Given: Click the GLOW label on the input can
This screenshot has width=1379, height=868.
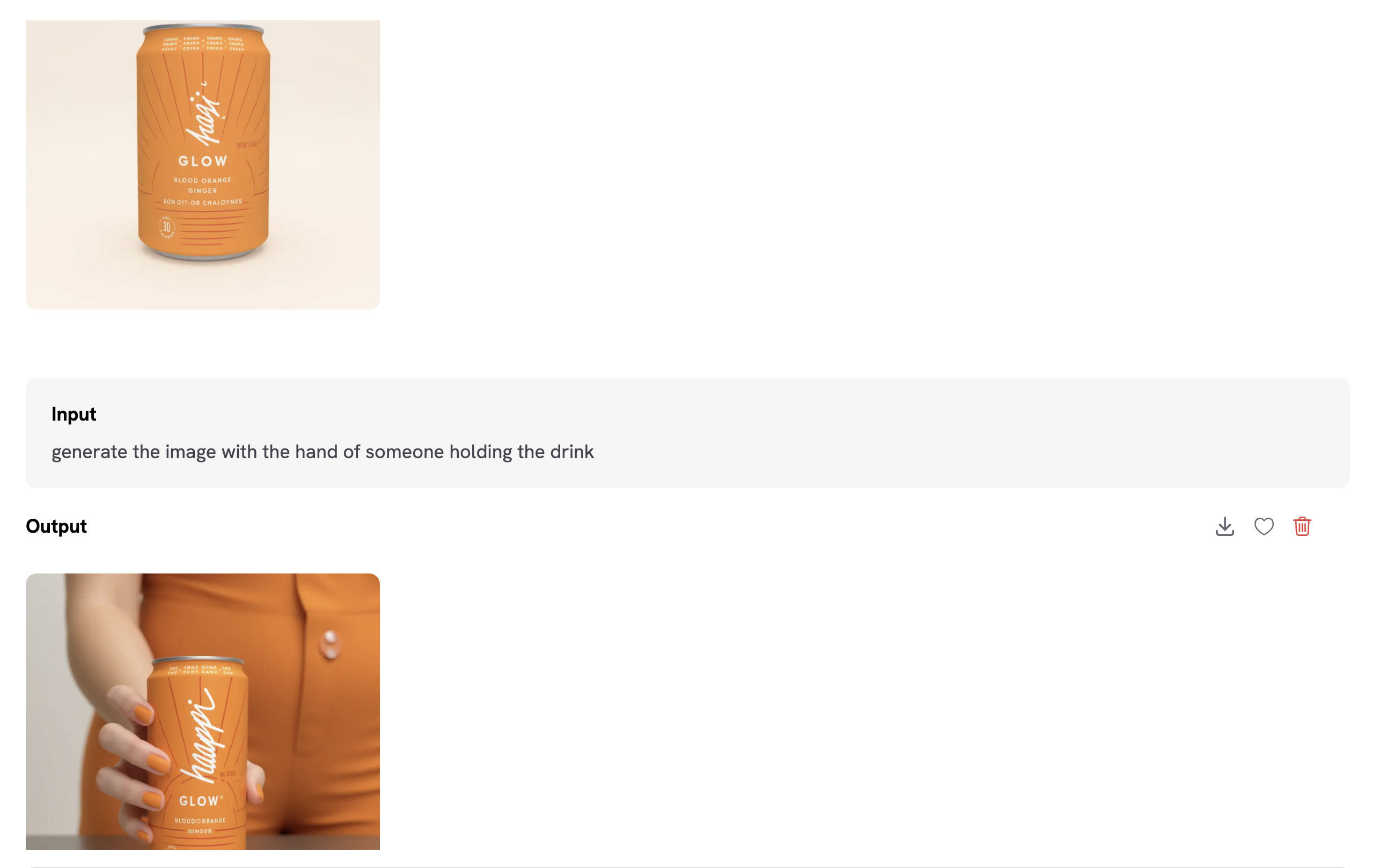Looking at the screenshot, I should (203, 161).
